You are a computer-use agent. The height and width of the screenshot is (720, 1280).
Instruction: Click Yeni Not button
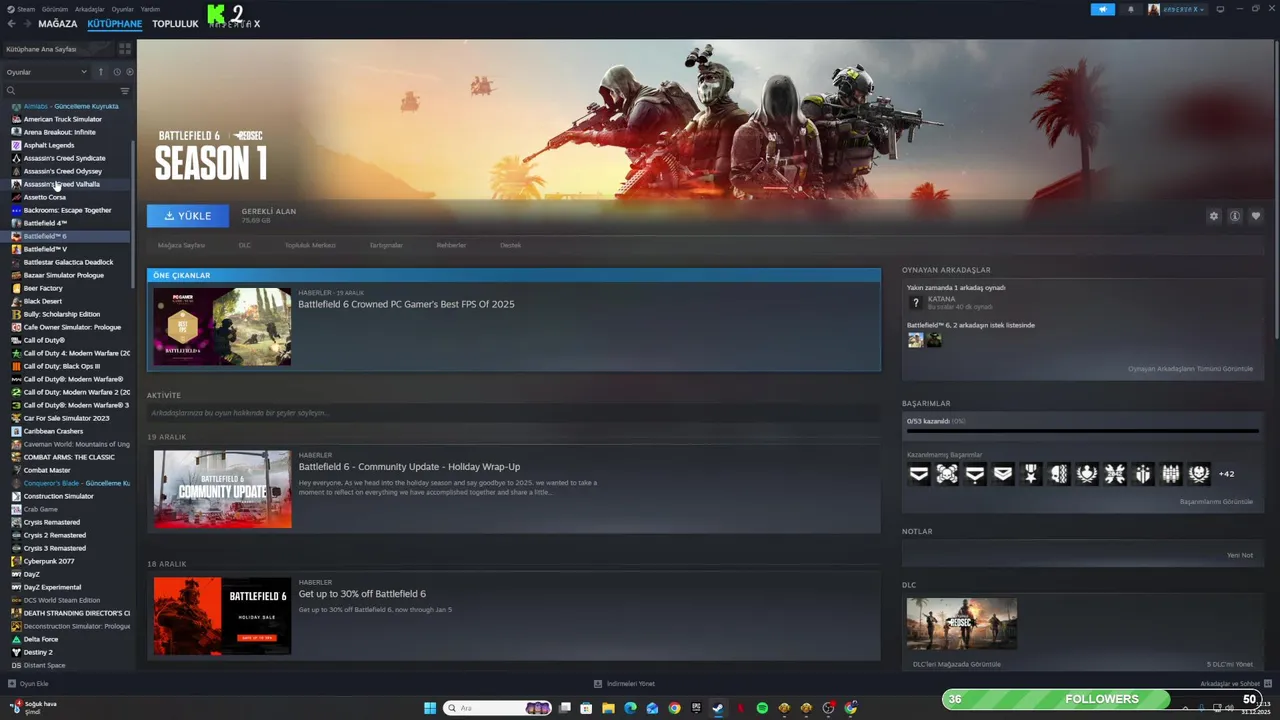[x=1240, y=555]
